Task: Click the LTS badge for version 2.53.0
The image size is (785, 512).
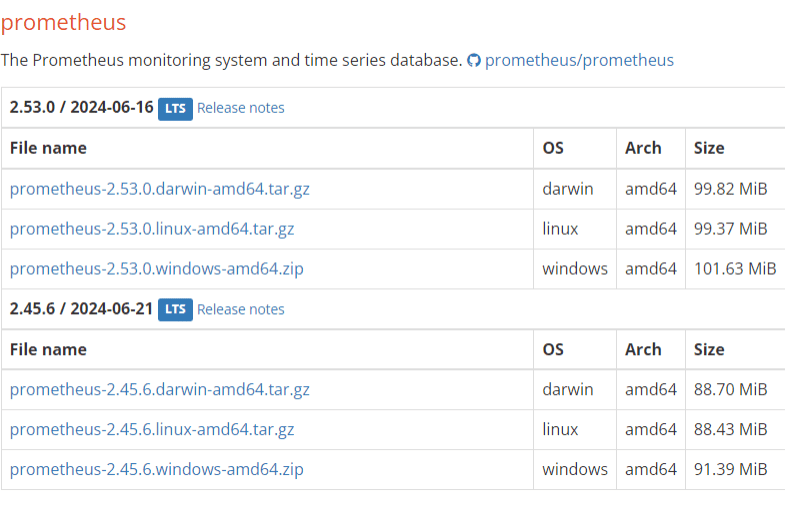Action: tap(175, 108)
